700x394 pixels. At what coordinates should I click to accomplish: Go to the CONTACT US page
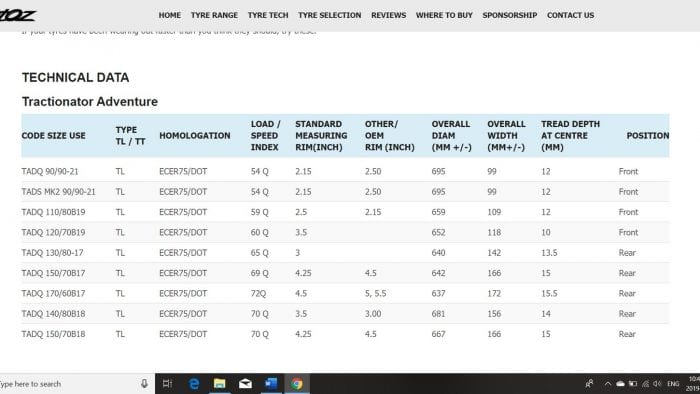(x=571, y=15)
